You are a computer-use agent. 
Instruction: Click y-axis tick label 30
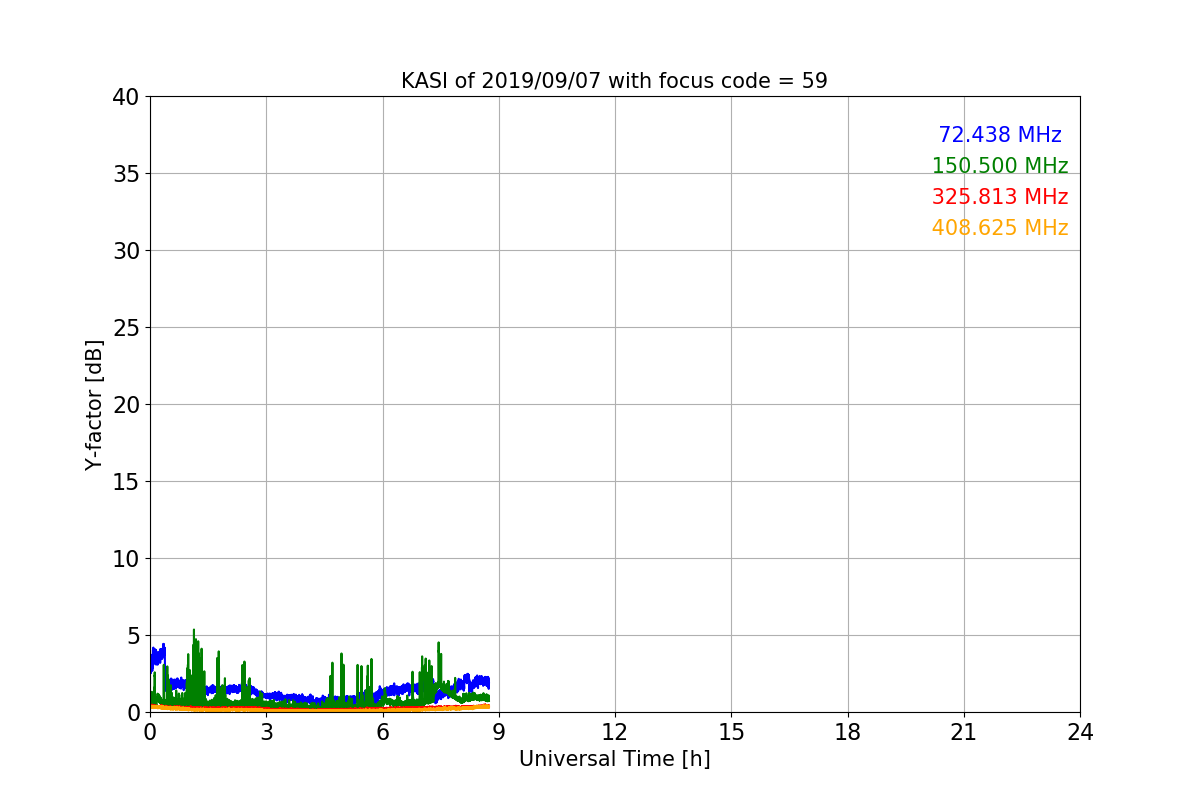[125, 251]
